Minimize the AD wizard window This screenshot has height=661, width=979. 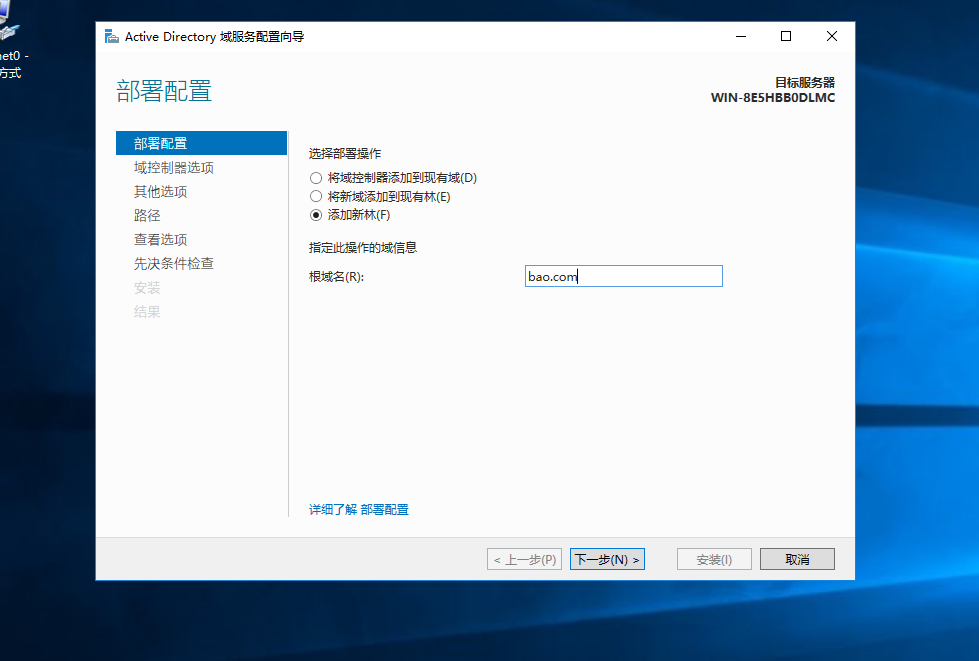[741, 36]
